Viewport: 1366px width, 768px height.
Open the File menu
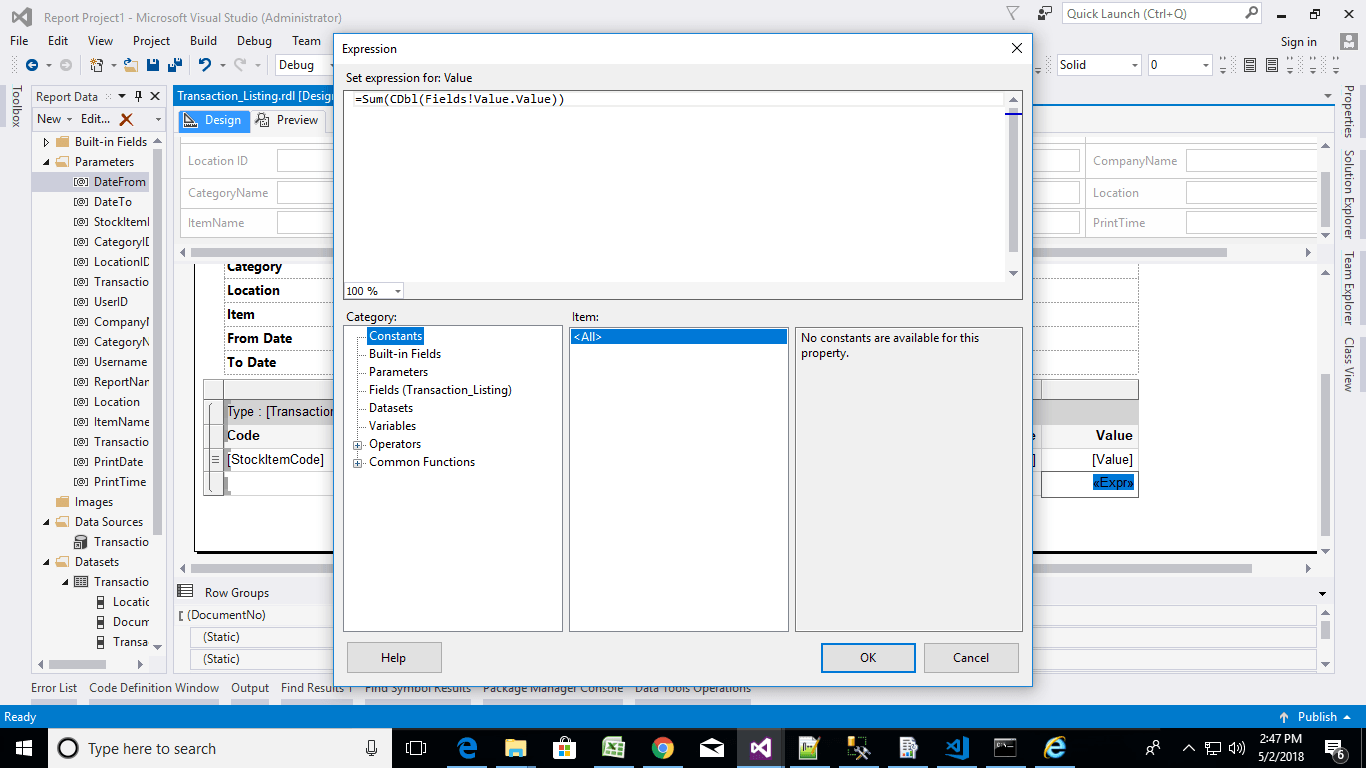tap(19, 41)
